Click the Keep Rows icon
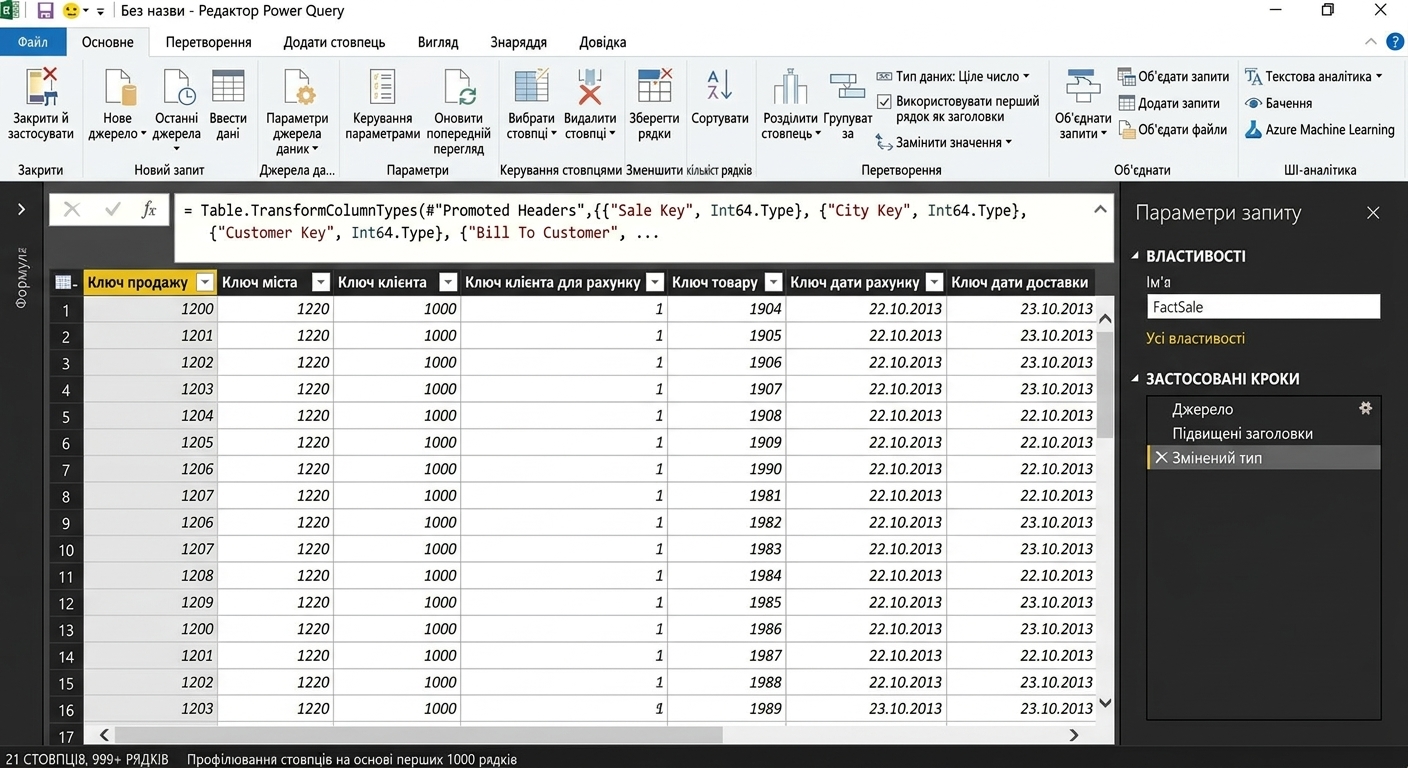This screenshot has width=1408, height=768. (x=654, y=87)
